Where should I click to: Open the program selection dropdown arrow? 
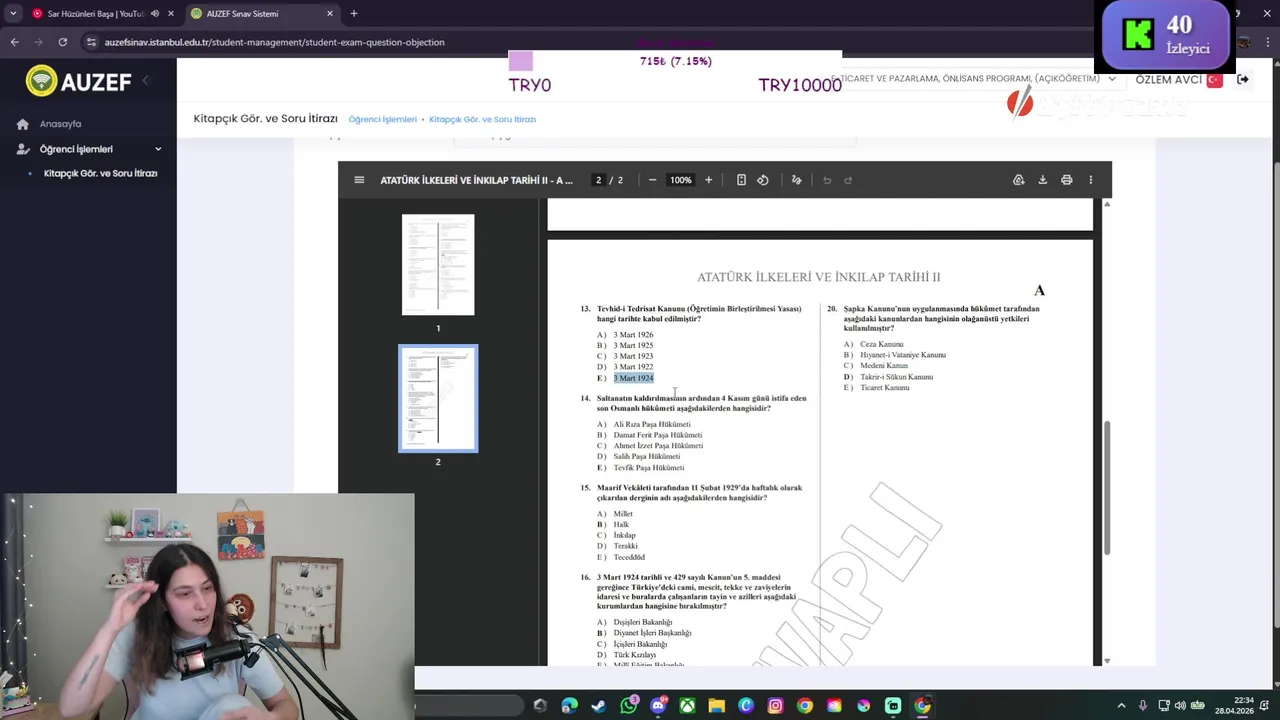1112,79
